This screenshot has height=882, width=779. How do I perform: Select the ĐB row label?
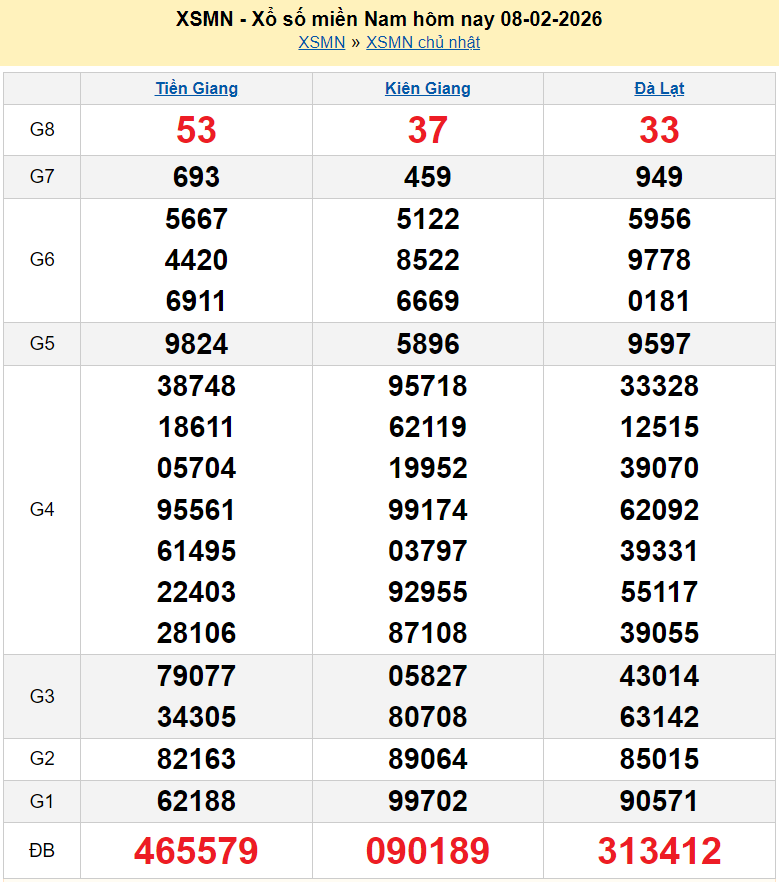pyautogui.click(x=42, y=851)
